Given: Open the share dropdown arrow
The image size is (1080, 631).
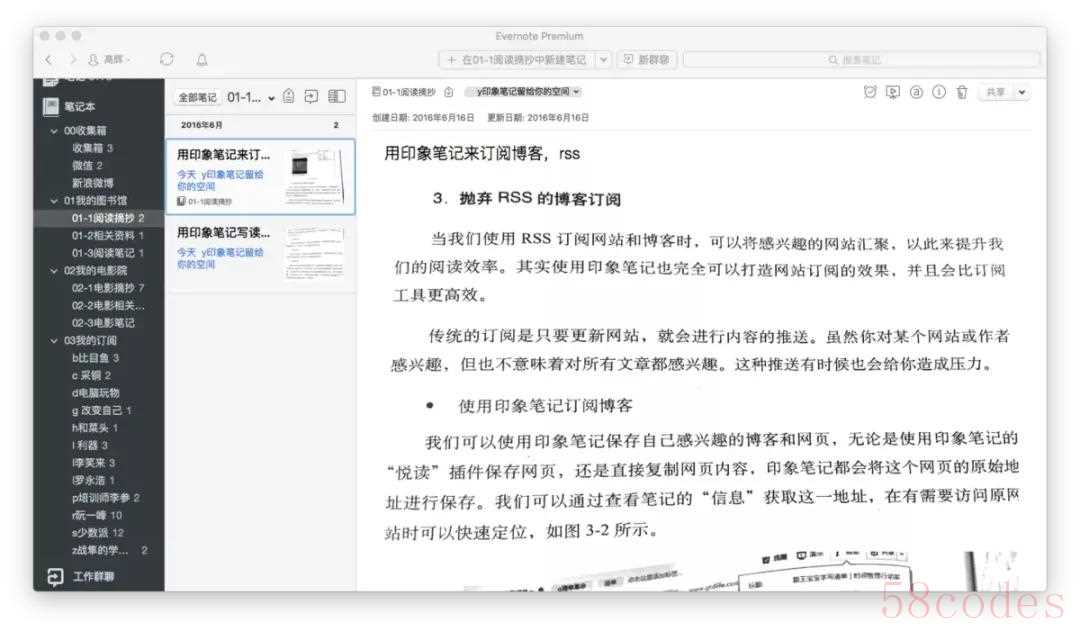Looking at the screenshot, I should (1022, 92).
